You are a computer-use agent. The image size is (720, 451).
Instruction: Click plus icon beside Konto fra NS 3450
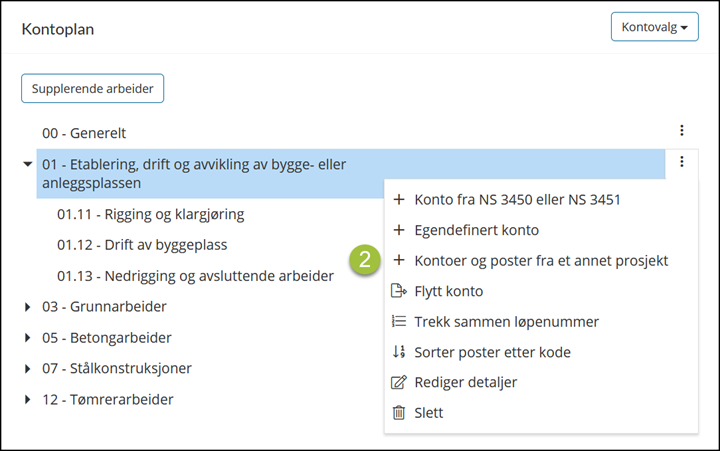(399, 199)
